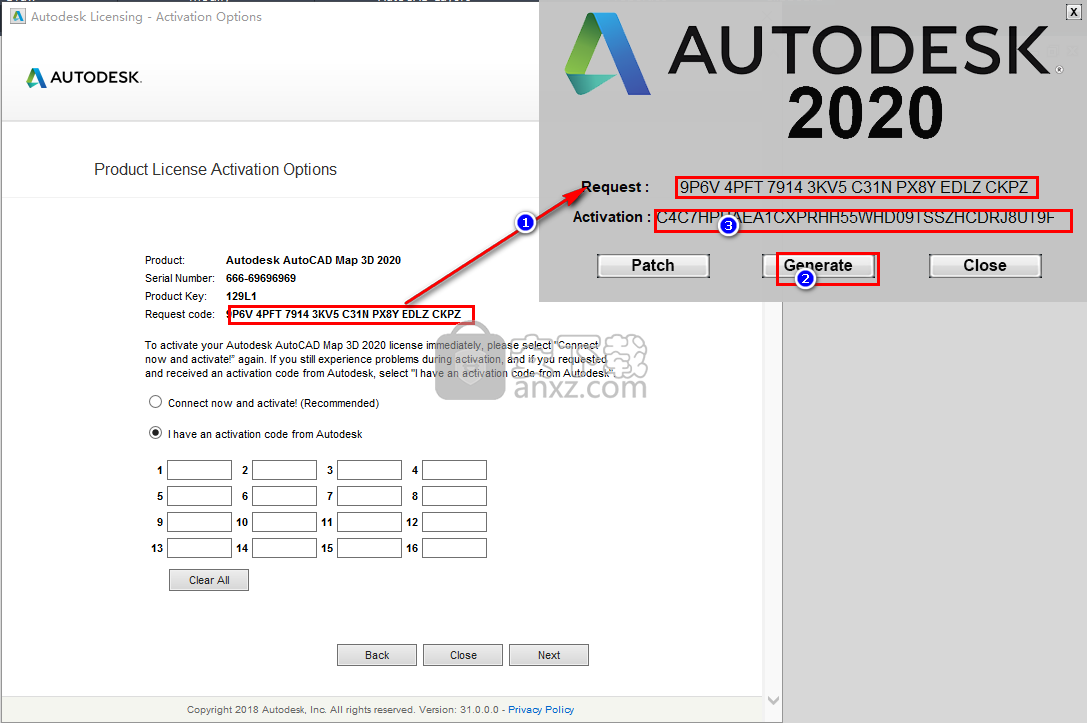
Task: Click activation code field number 13
Action: point(200,548)
